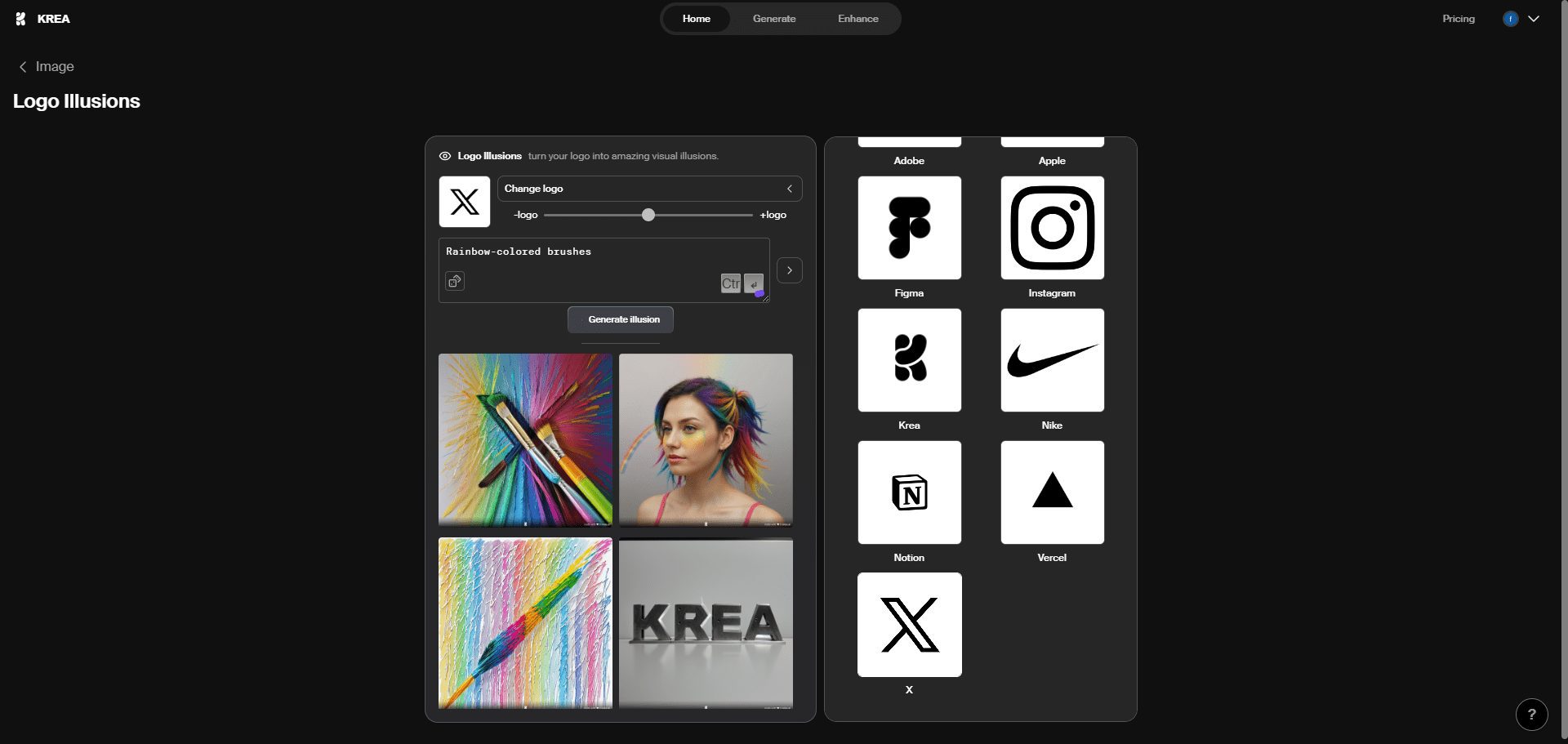
Task: Click the Adobe label
Action: 909,161
